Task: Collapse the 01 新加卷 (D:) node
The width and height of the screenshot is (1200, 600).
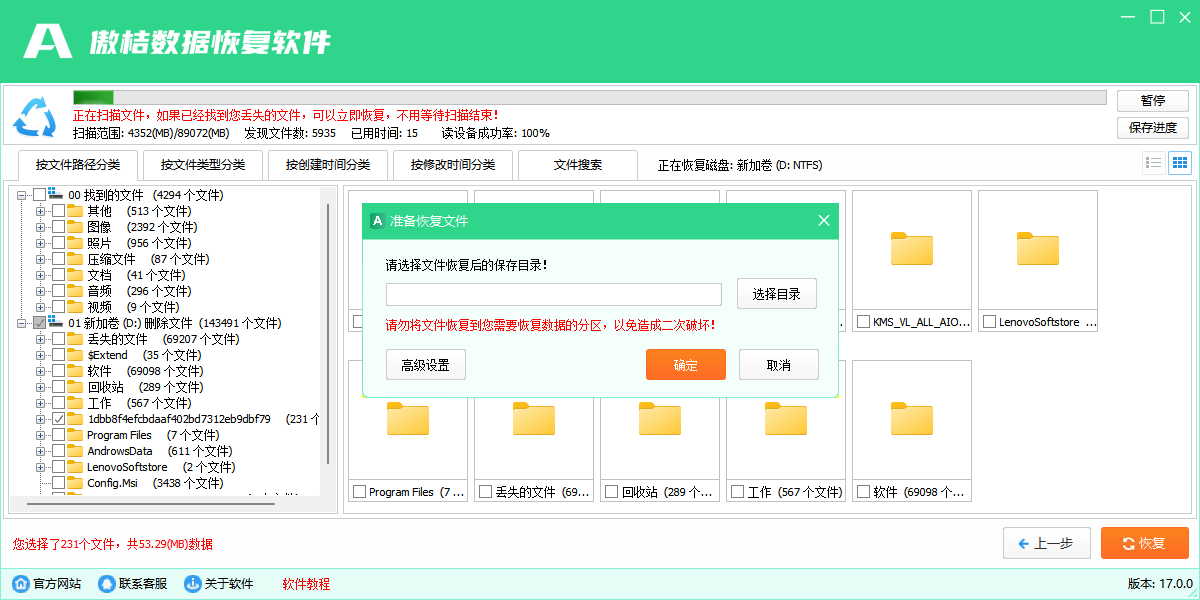Action: tap(20, 322)
